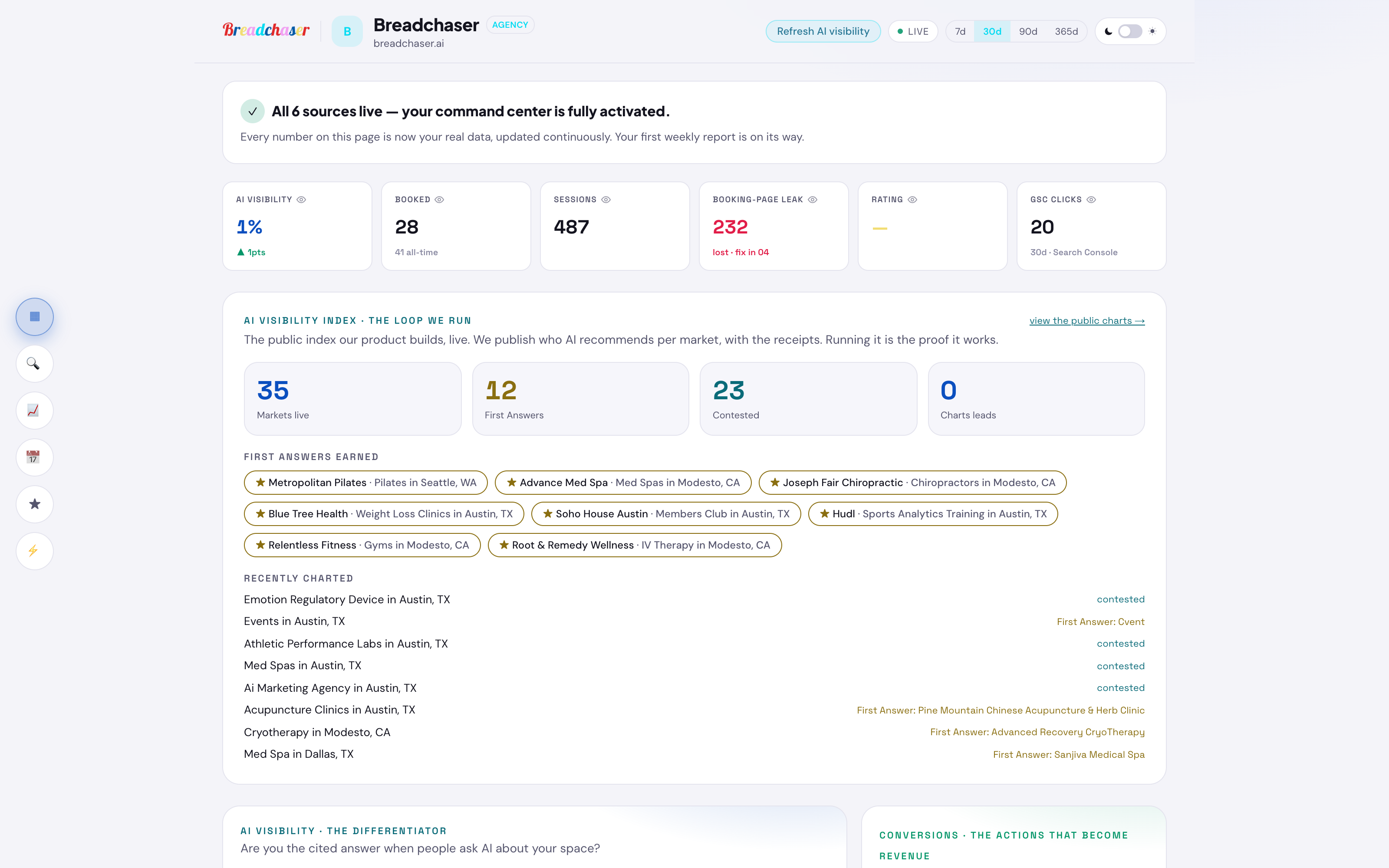Select the 7d time range
This screenshot has height=868, width=1389.
click(x=960, y=32)
